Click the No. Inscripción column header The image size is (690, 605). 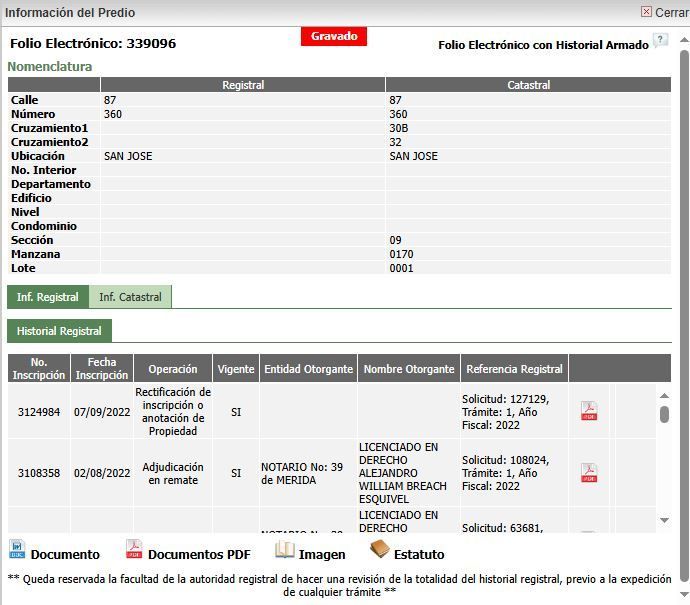click(39, 368)
